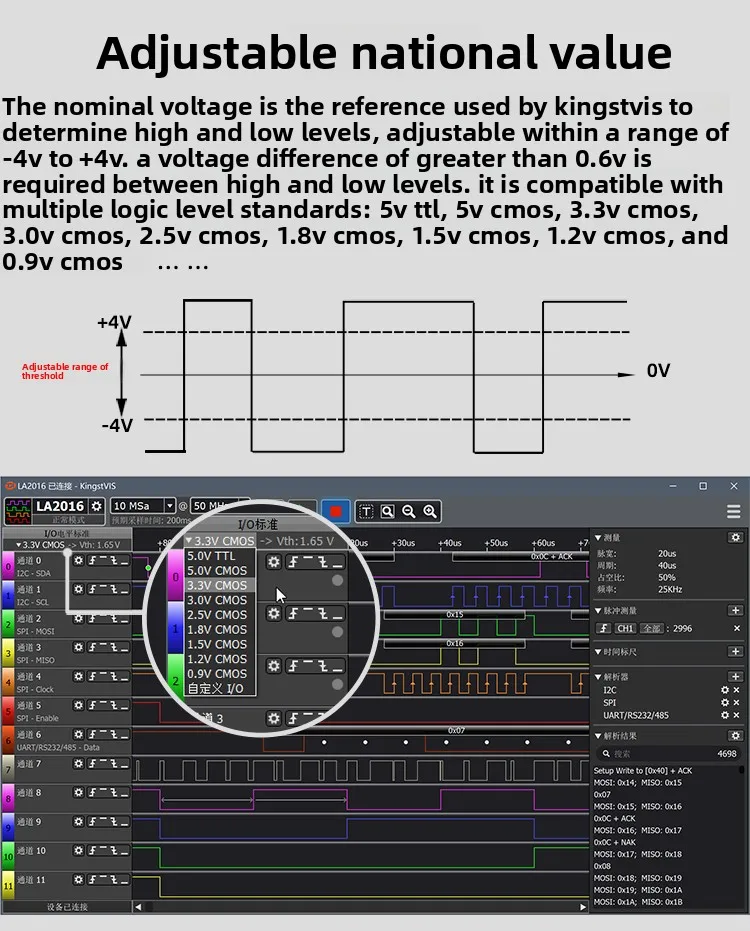Open channel 0 settings gear
The image size is (750, 931).
pos(78,560)
